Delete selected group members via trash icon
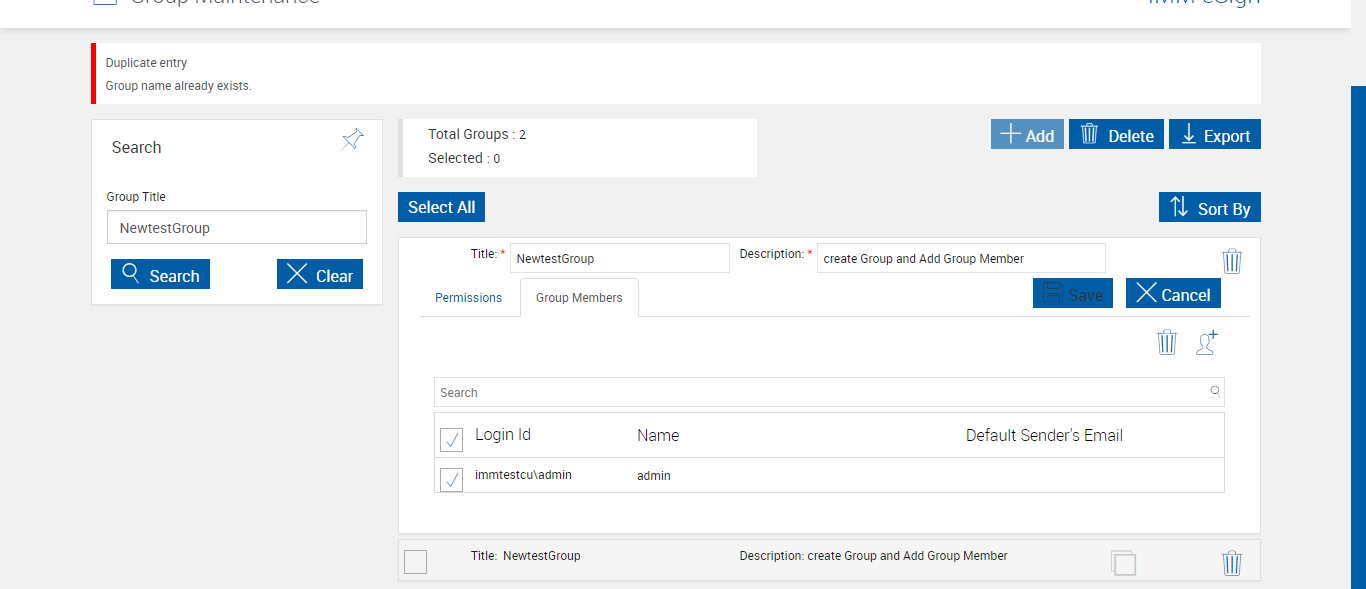1366x589 pixels. 1167,342
